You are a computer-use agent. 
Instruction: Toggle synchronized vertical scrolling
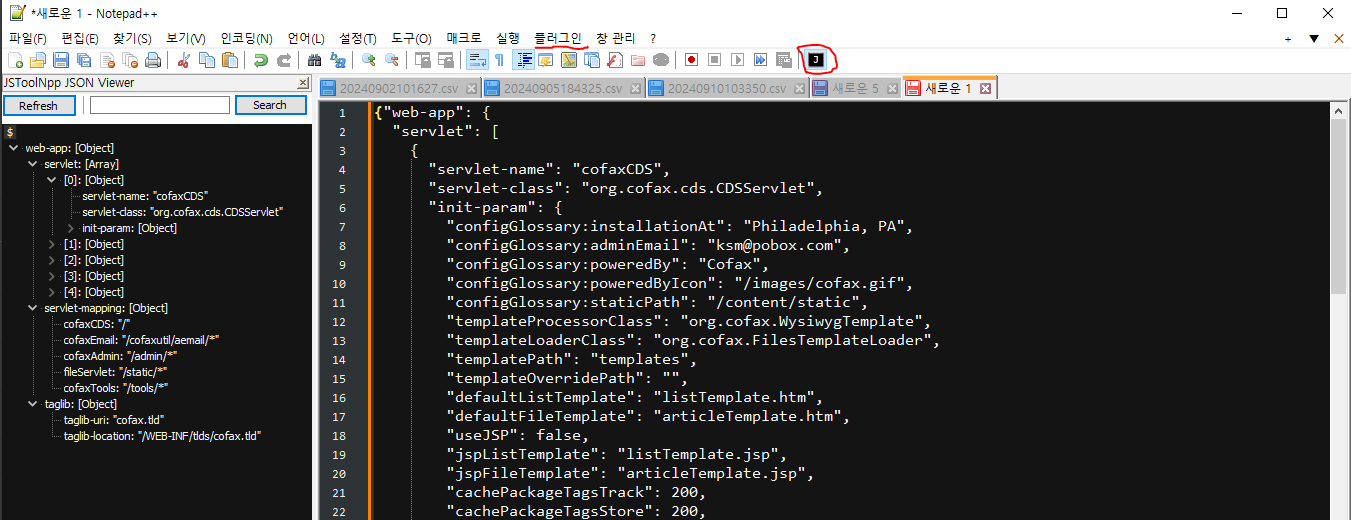coord(423,60)
